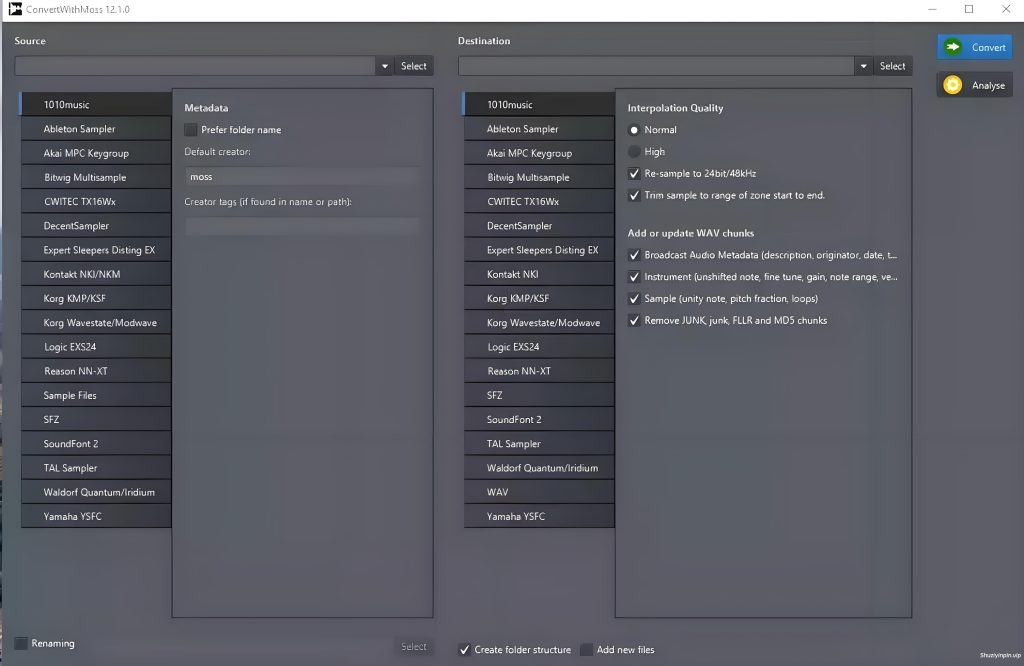The image size is (1024, 666).
Task: Select source tab TAL Sampler
Action: (x=96, y=468)
